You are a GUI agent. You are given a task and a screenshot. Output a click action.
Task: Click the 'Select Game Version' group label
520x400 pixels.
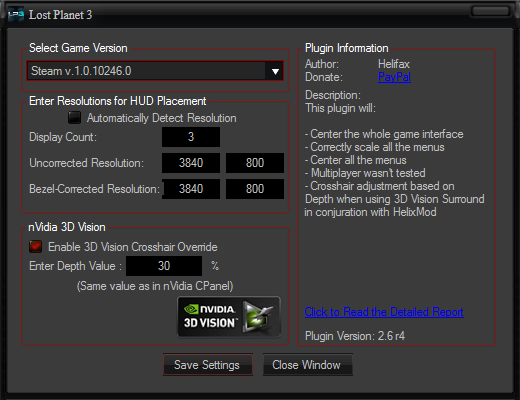coord(78,48)
